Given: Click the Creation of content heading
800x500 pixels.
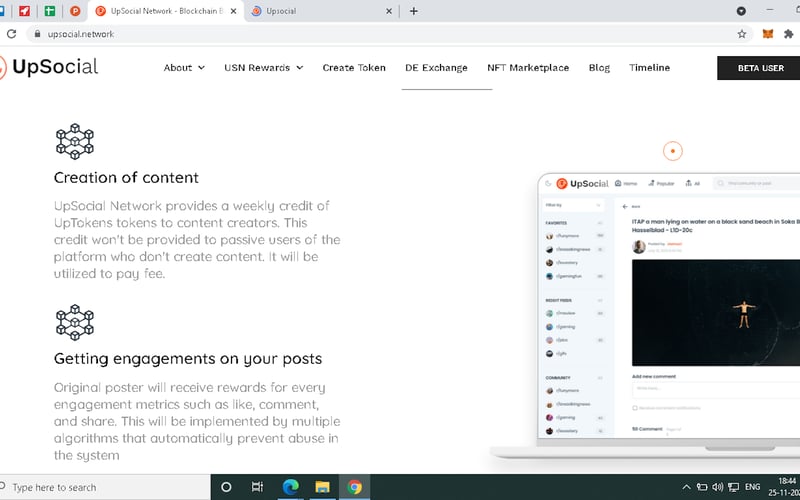Looking at the screenshot, I should pos(126,178).
